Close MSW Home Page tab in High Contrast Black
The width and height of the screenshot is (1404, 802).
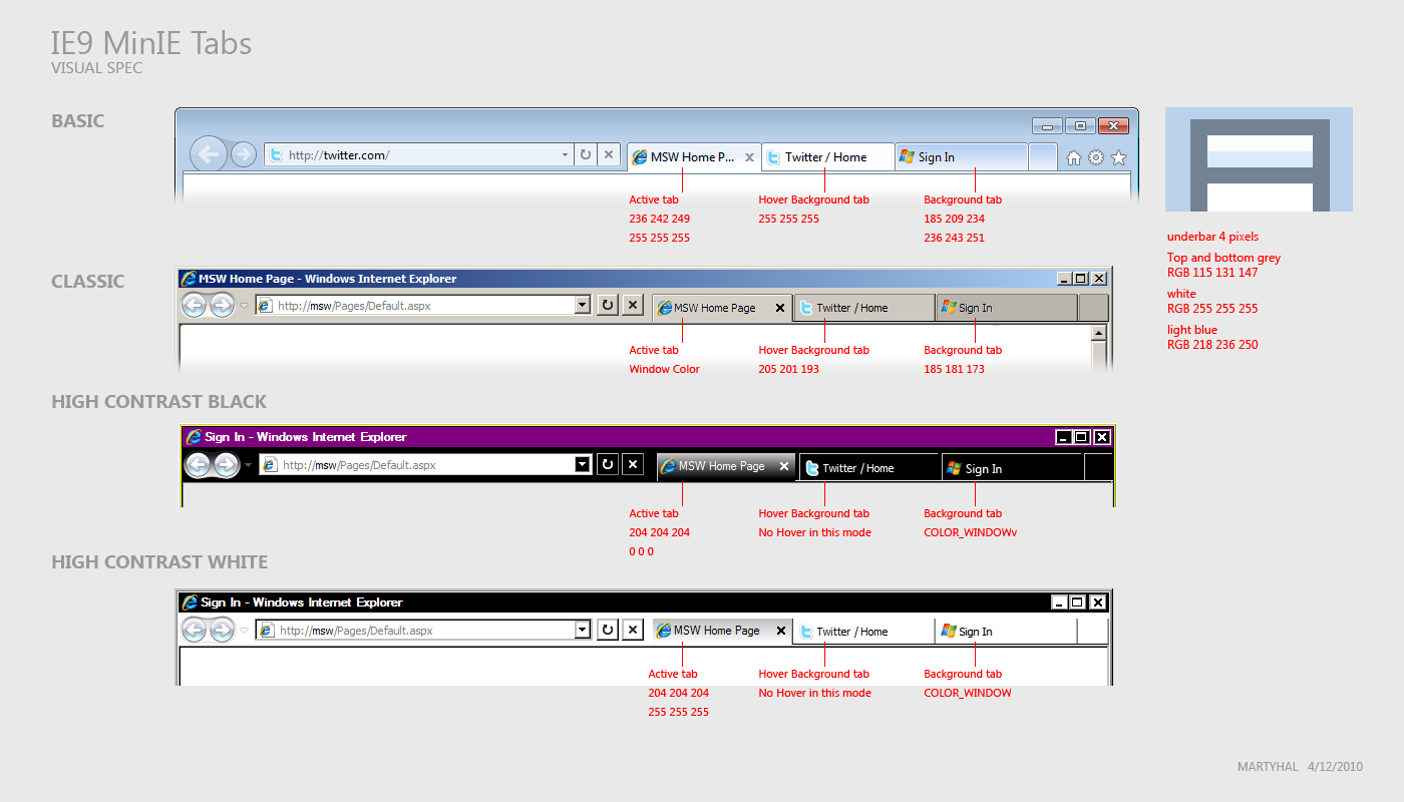coord(784,466)
